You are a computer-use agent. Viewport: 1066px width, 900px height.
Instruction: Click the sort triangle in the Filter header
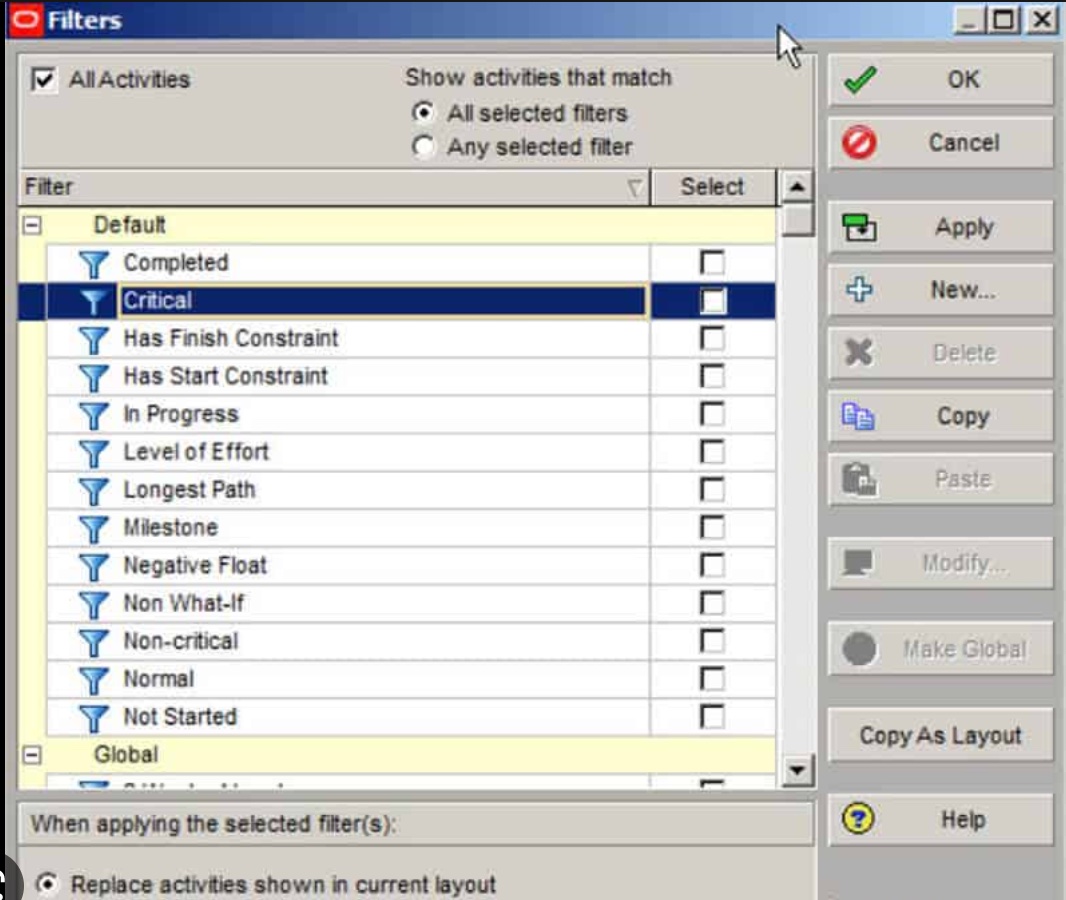pyautogui.click(x=634, y=187)
